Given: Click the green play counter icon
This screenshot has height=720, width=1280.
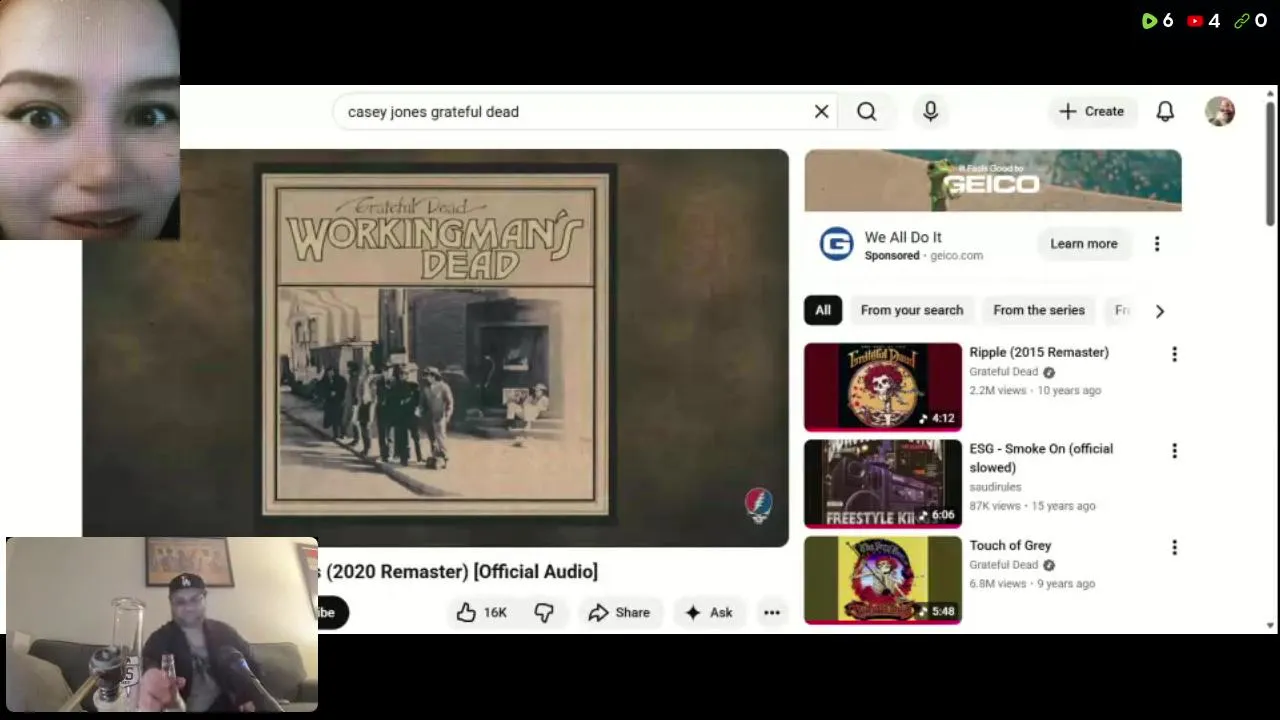Looking at the screenshot, I should coord(1150,21).
